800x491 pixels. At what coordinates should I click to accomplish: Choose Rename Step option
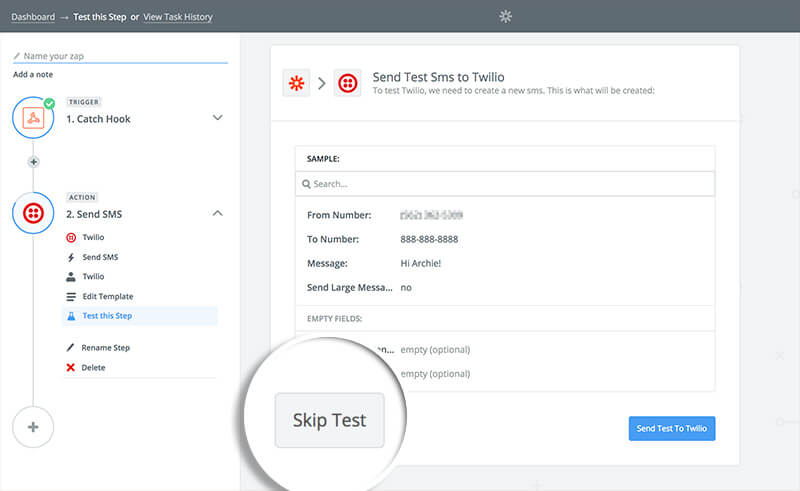106,348
